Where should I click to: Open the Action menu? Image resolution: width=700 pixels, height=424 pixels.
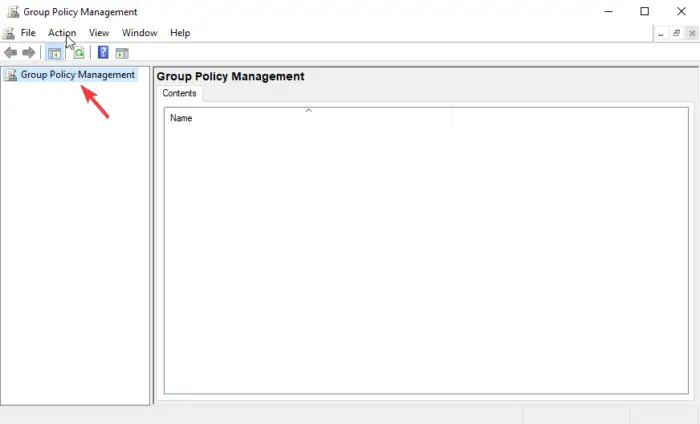(x=62, y=33)
